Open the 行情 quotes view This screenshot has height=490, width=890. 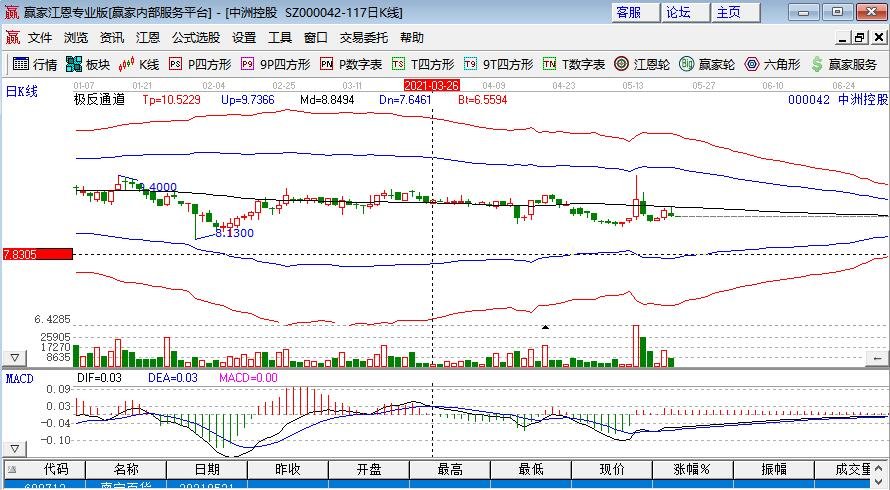[x=35, y=64]
